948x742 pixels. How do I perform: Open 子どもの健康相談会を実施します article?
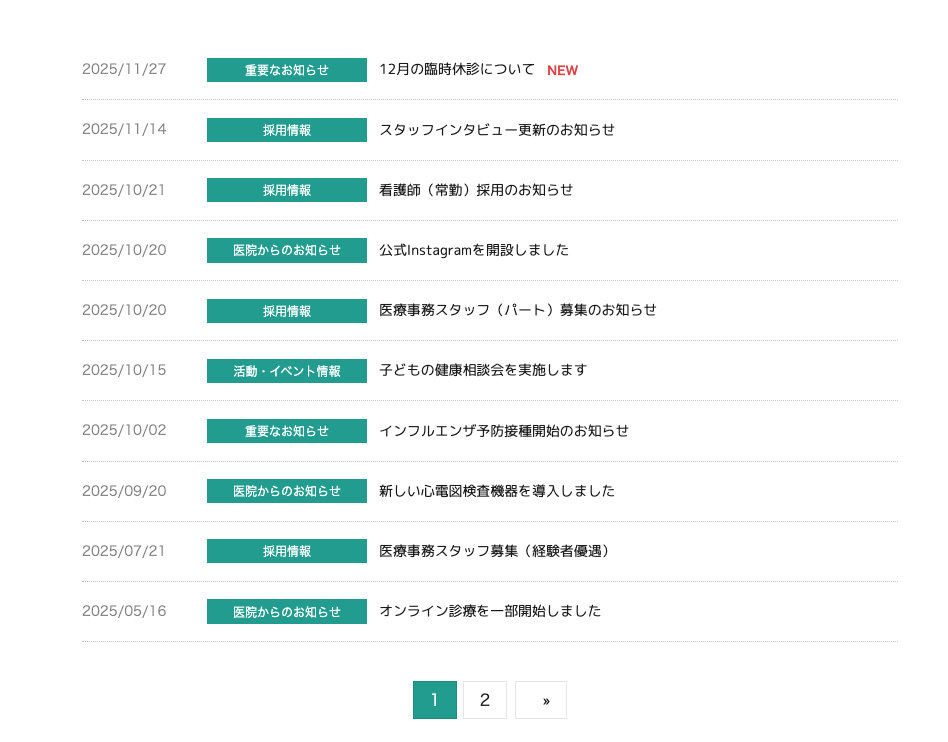[x=483, y=370]
